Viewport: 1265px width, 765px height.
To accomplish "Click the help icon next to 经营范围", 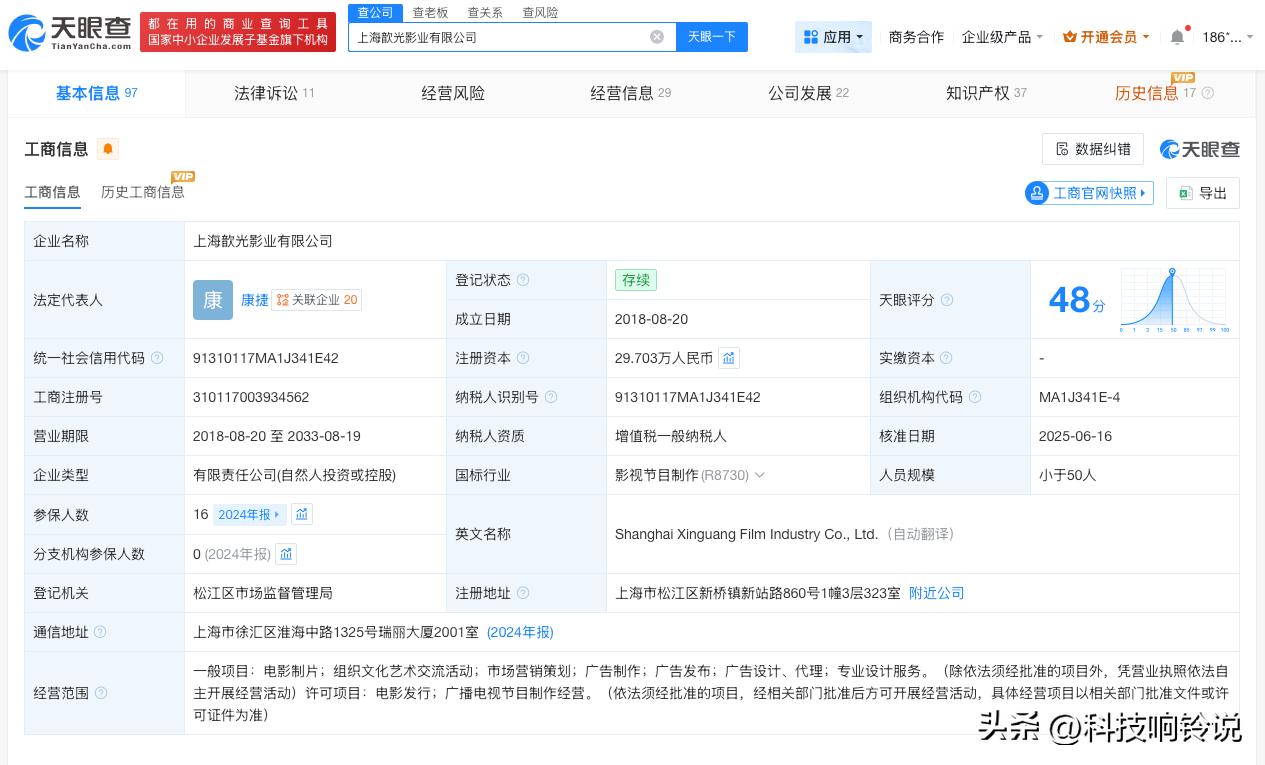I will (101, 693).
